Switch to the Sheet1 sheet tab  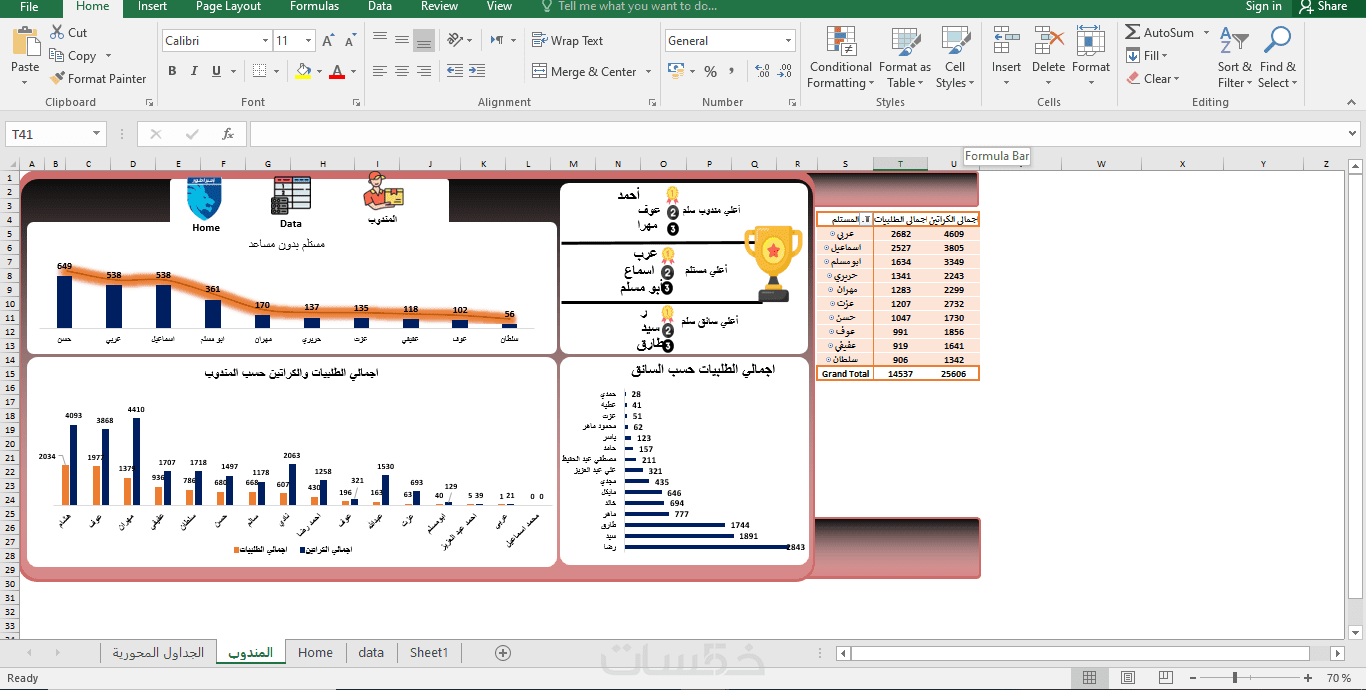(429, 652)
